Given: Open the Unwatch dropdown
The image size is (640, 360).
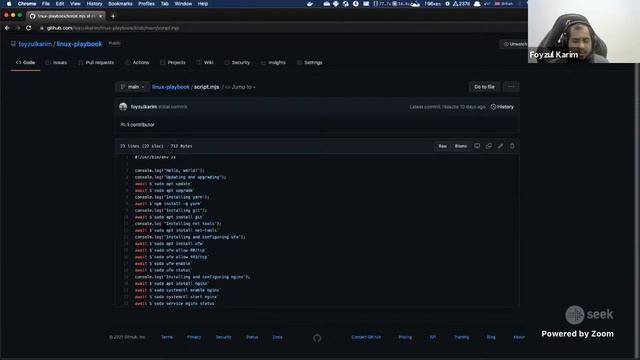Looking at the screenshot, I should 514,44.
